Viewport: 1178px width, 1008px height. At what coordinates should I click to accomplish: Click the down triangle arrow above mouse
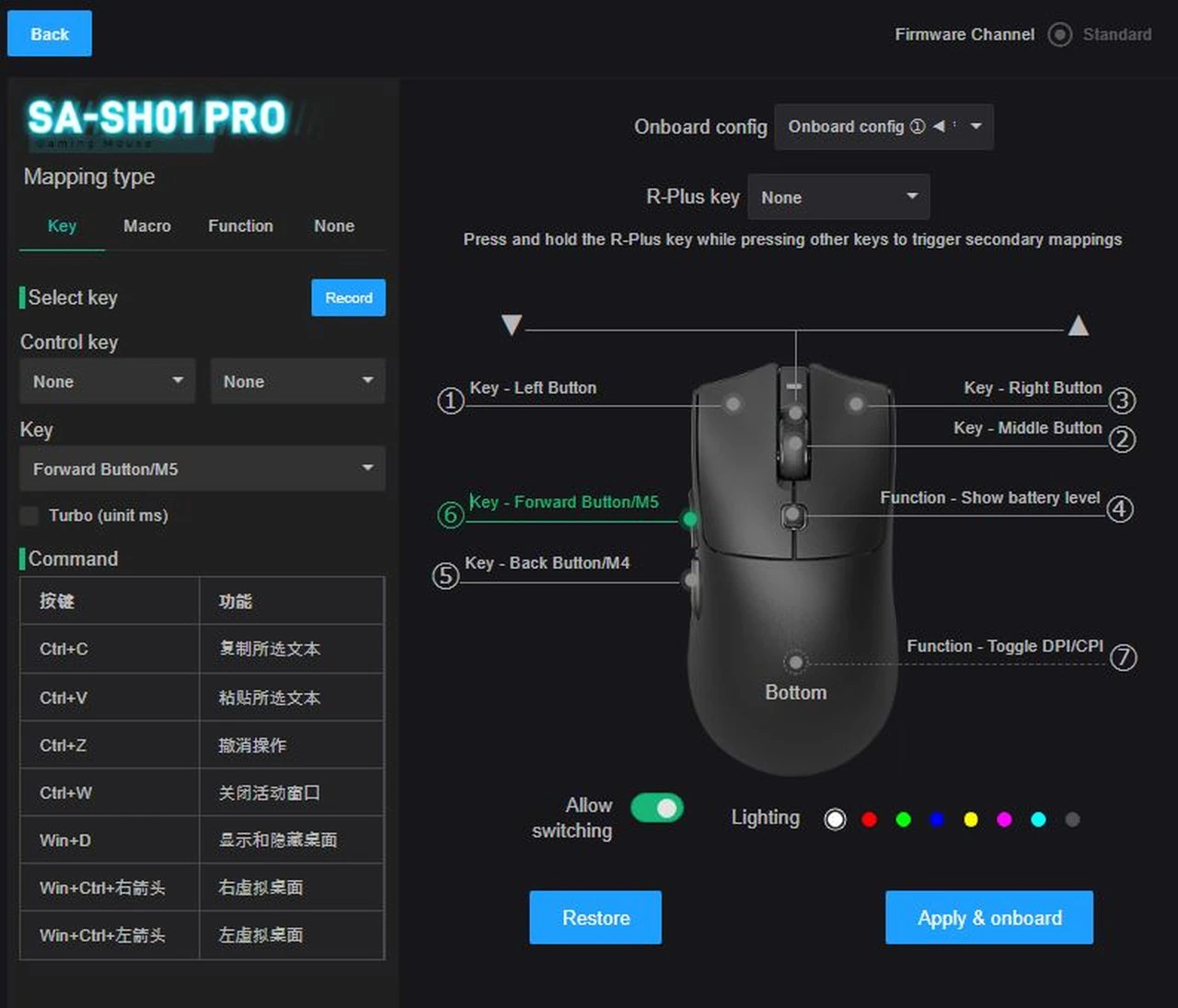tap(512, 325)
